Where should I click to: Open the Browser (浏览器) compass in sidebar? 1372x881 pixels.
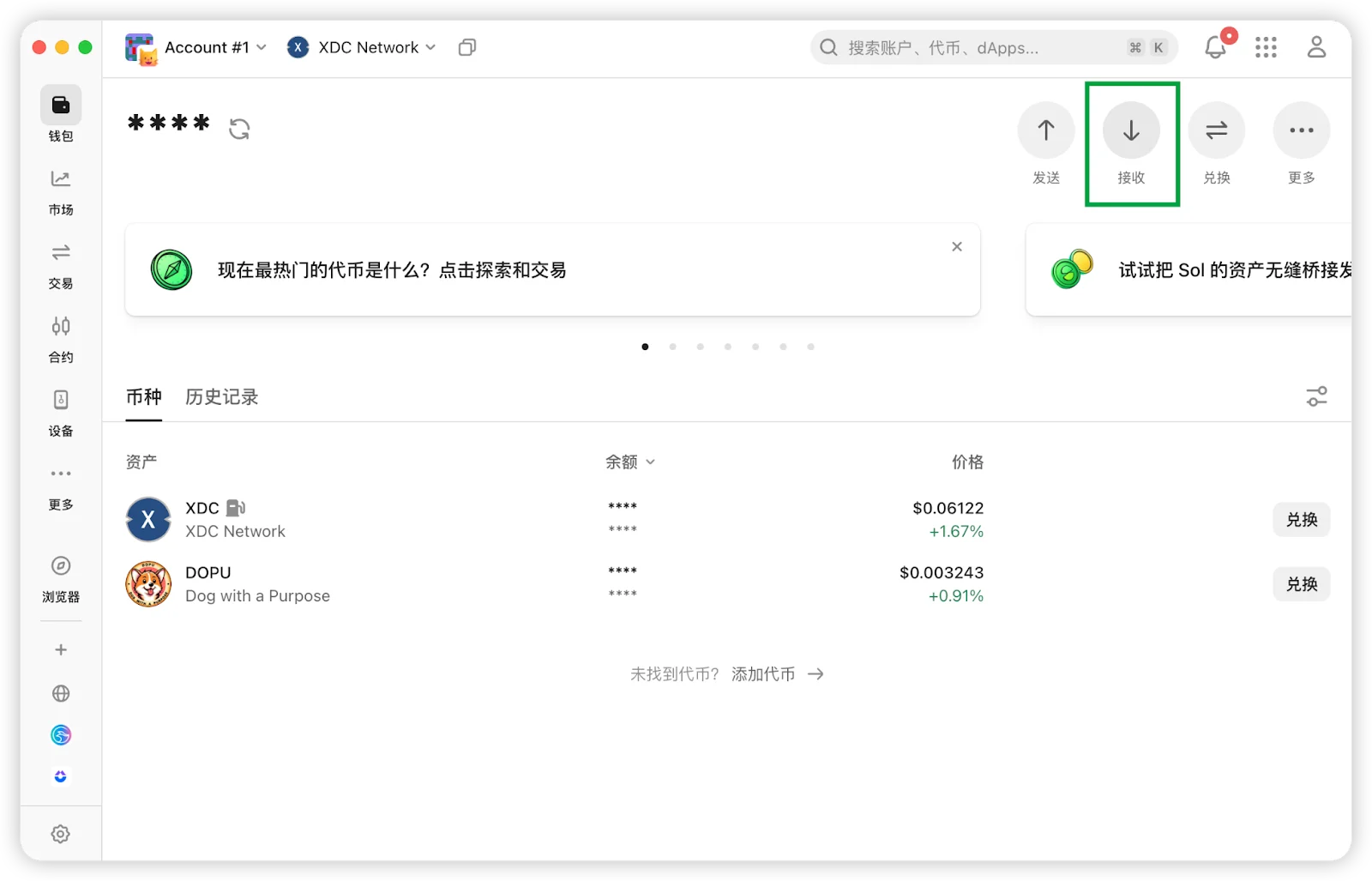[x=61, y=576]
